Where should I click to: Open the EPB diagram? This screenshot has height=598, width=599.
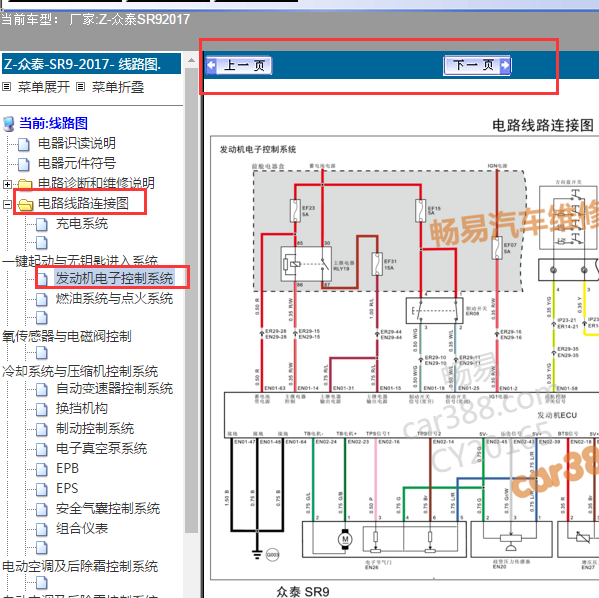[x=67, y=468]
